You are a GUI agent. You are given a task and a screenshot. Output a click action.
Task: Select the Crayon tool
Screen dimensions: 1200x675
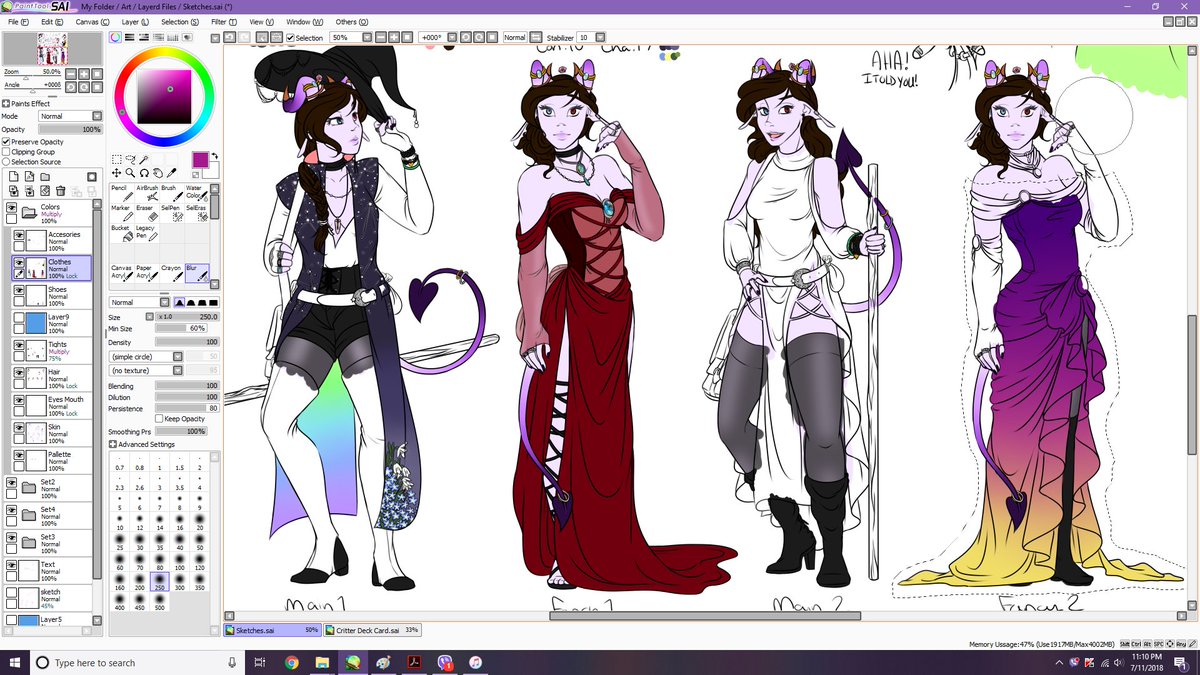click(171, 273)
